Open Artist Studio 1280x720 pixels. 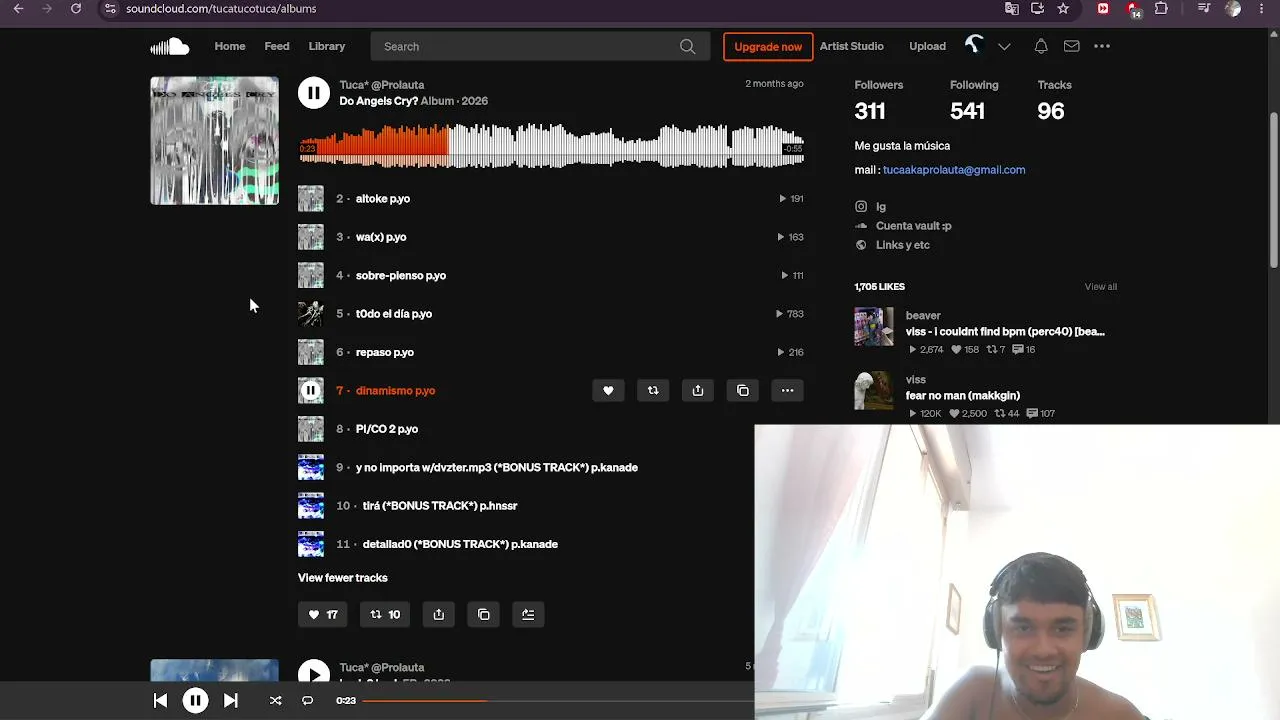tap(852, 46)
